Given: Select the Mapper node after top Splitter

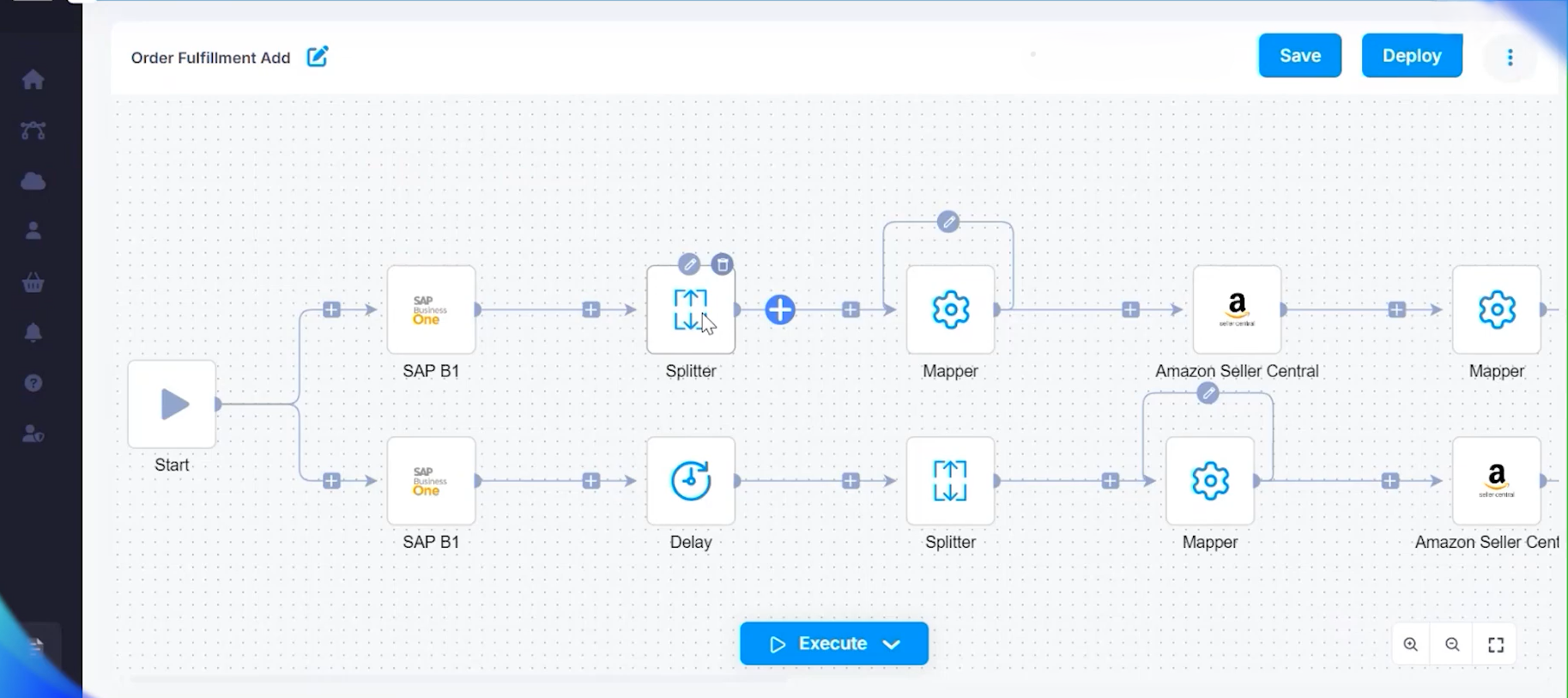Looking at the screenshot, I should 950,310.
